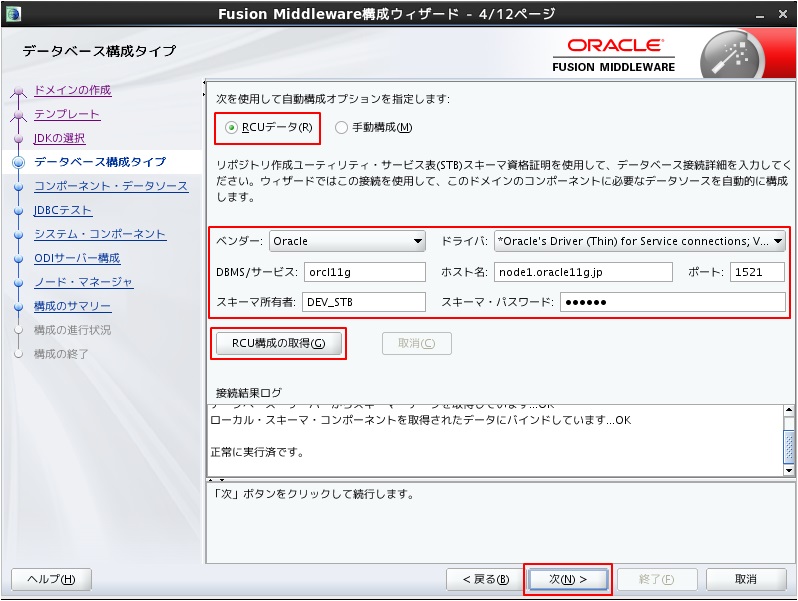Click the step bullet icon for JDBCテスト
Screen dimensions: 798x601
click(x=19, y=211)
